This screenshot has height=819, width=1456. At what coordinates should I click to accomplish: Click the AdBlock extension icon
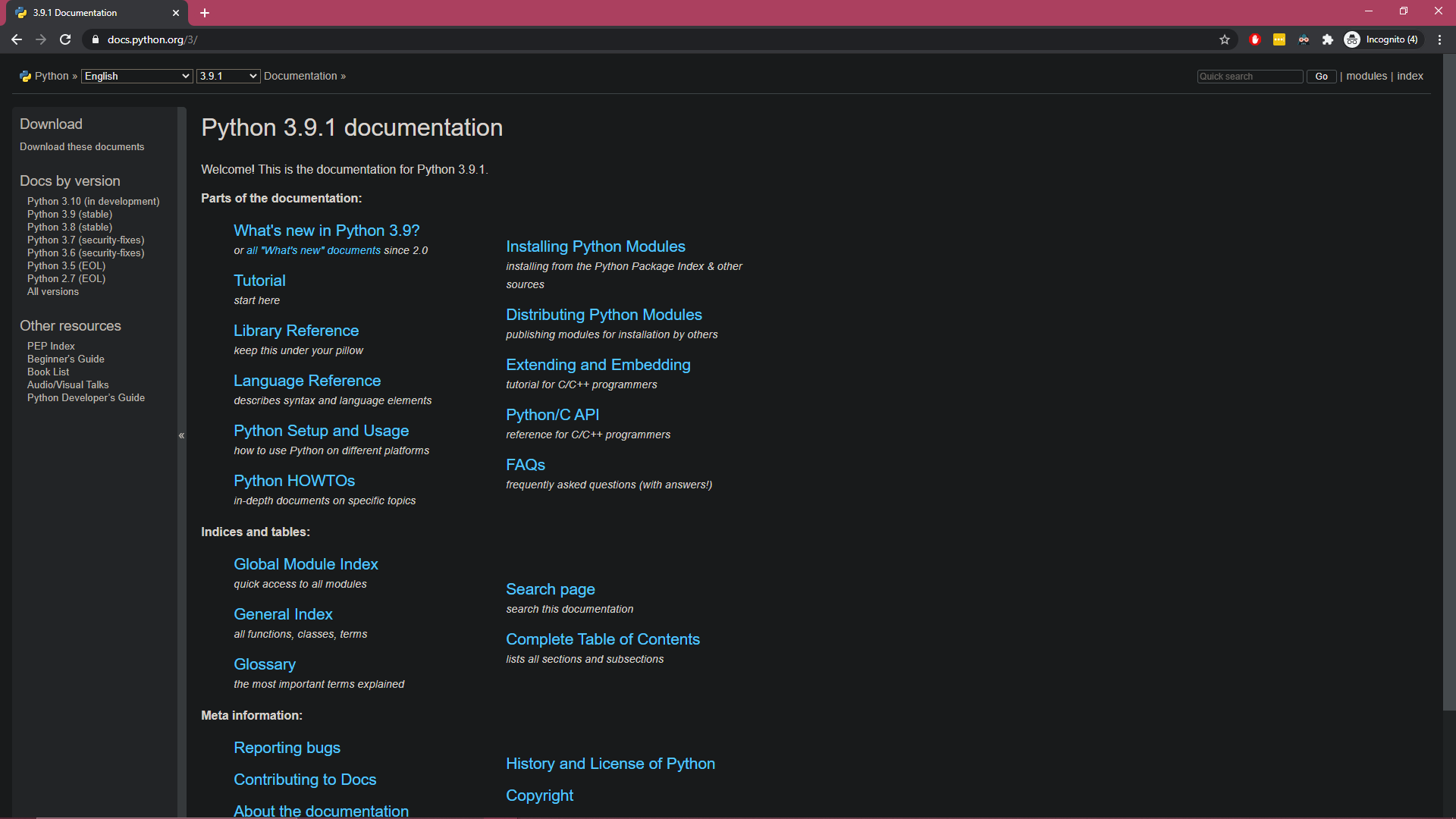[1255, 39]
